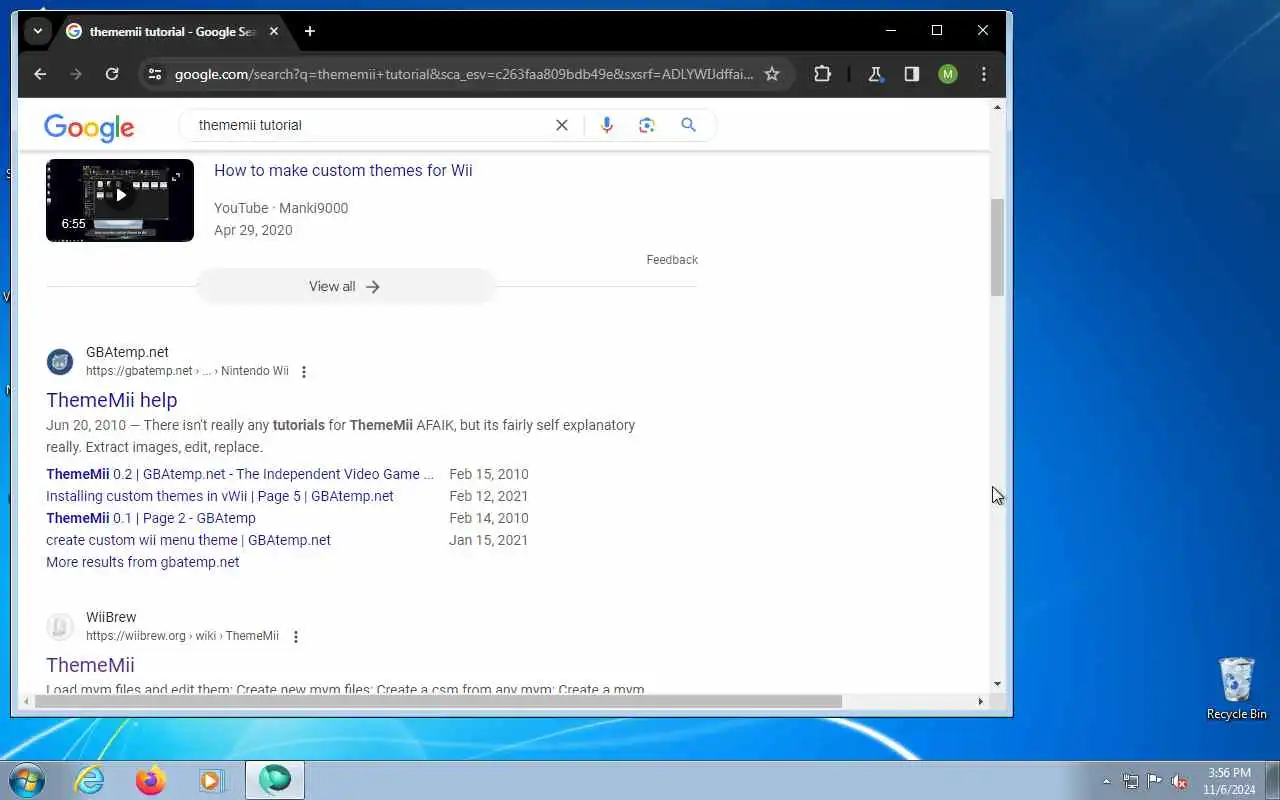Open site information icon in address bar

(154, 74)
